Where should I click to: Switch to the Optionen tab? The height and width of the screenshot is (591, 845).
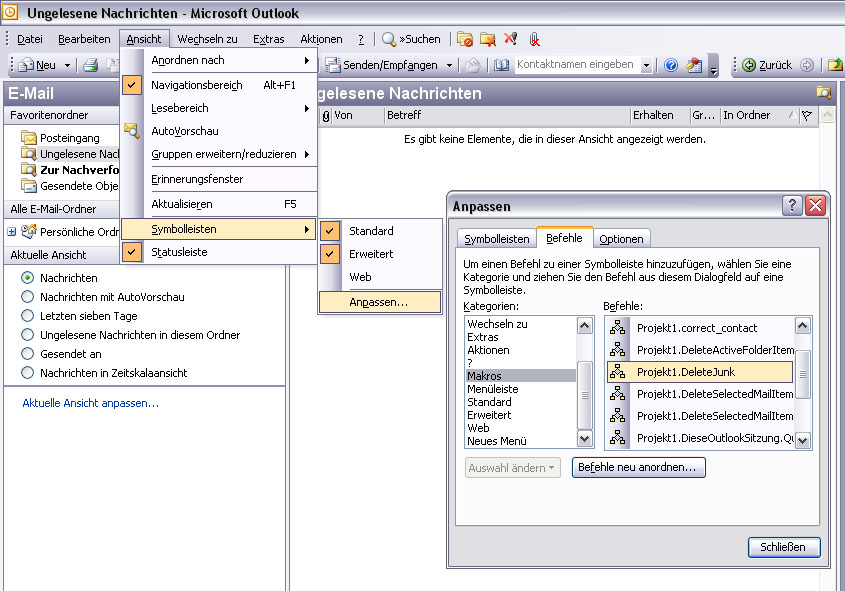click(x=621, y=239)
